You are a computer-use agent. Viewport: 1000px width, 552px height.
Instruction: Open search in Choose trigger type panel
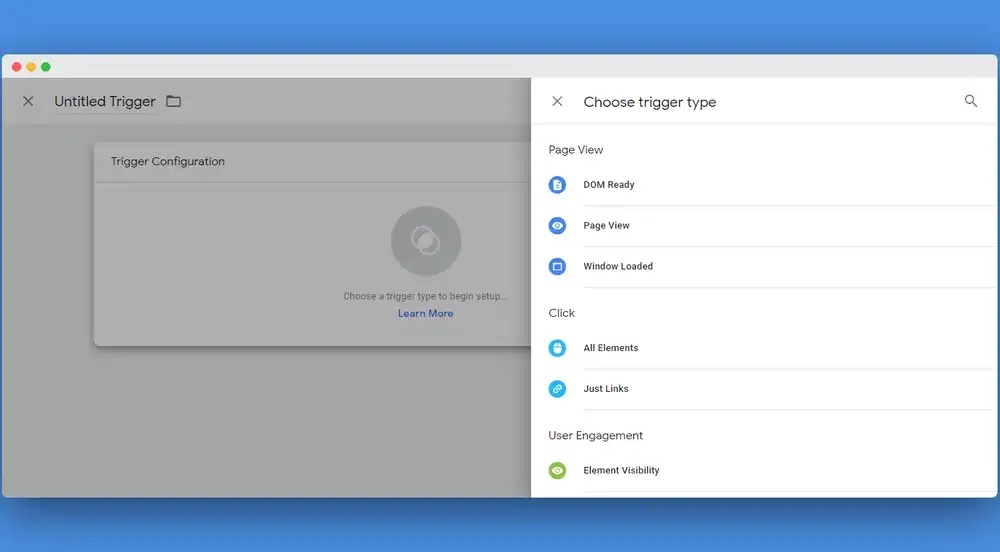tap(970, 101)
